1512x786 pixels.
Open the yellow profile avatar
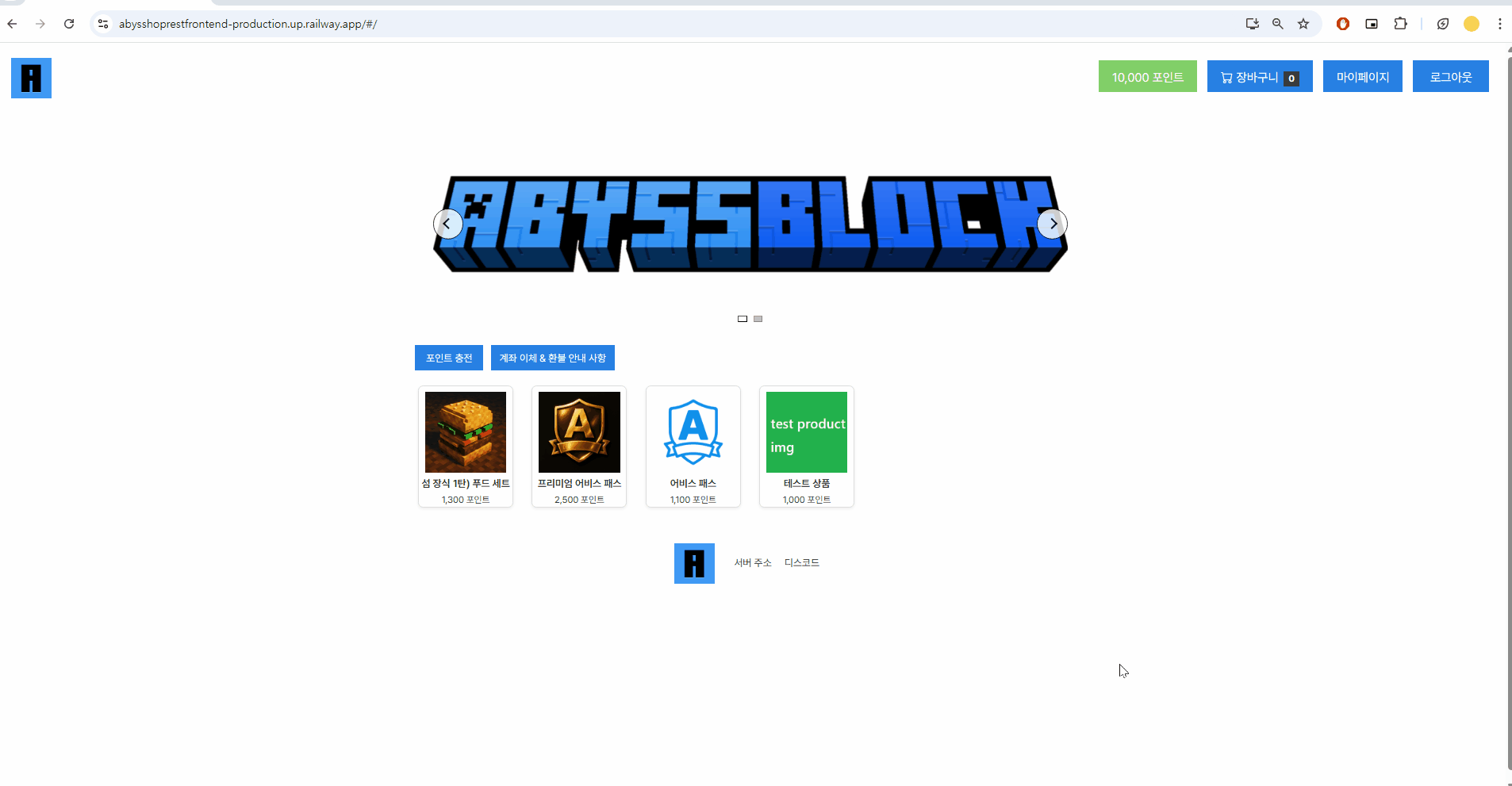coord(1472,24)
